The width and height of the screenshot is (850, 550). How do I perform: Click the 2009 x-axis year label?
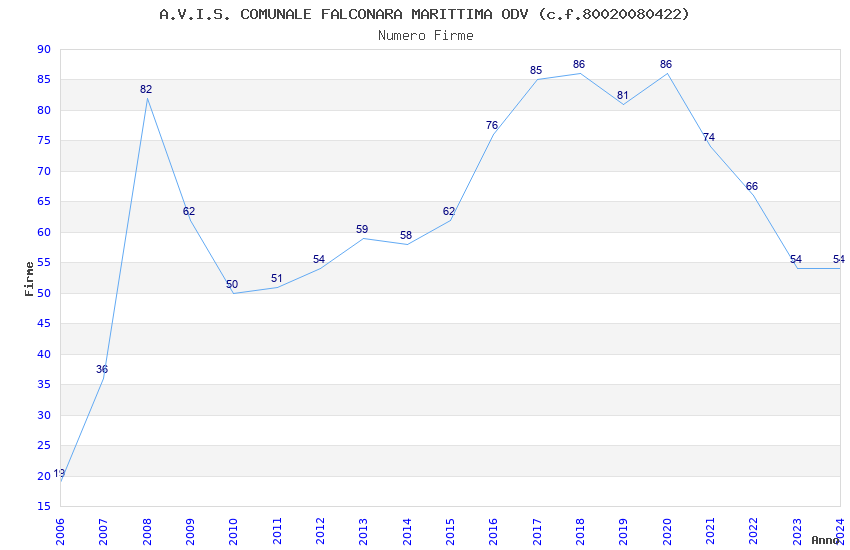[190, 531]
